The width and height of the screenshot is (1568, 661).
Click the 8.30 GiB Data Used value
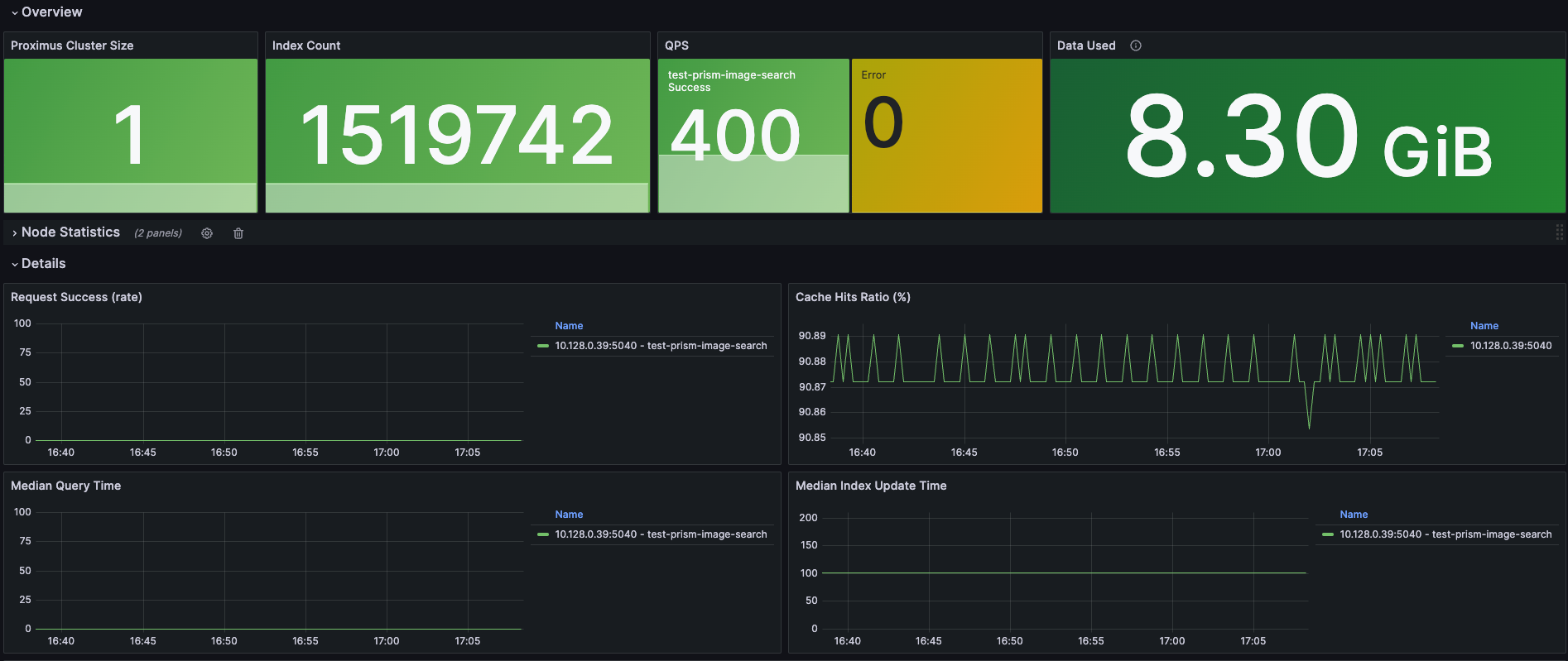coord(1308,137)
